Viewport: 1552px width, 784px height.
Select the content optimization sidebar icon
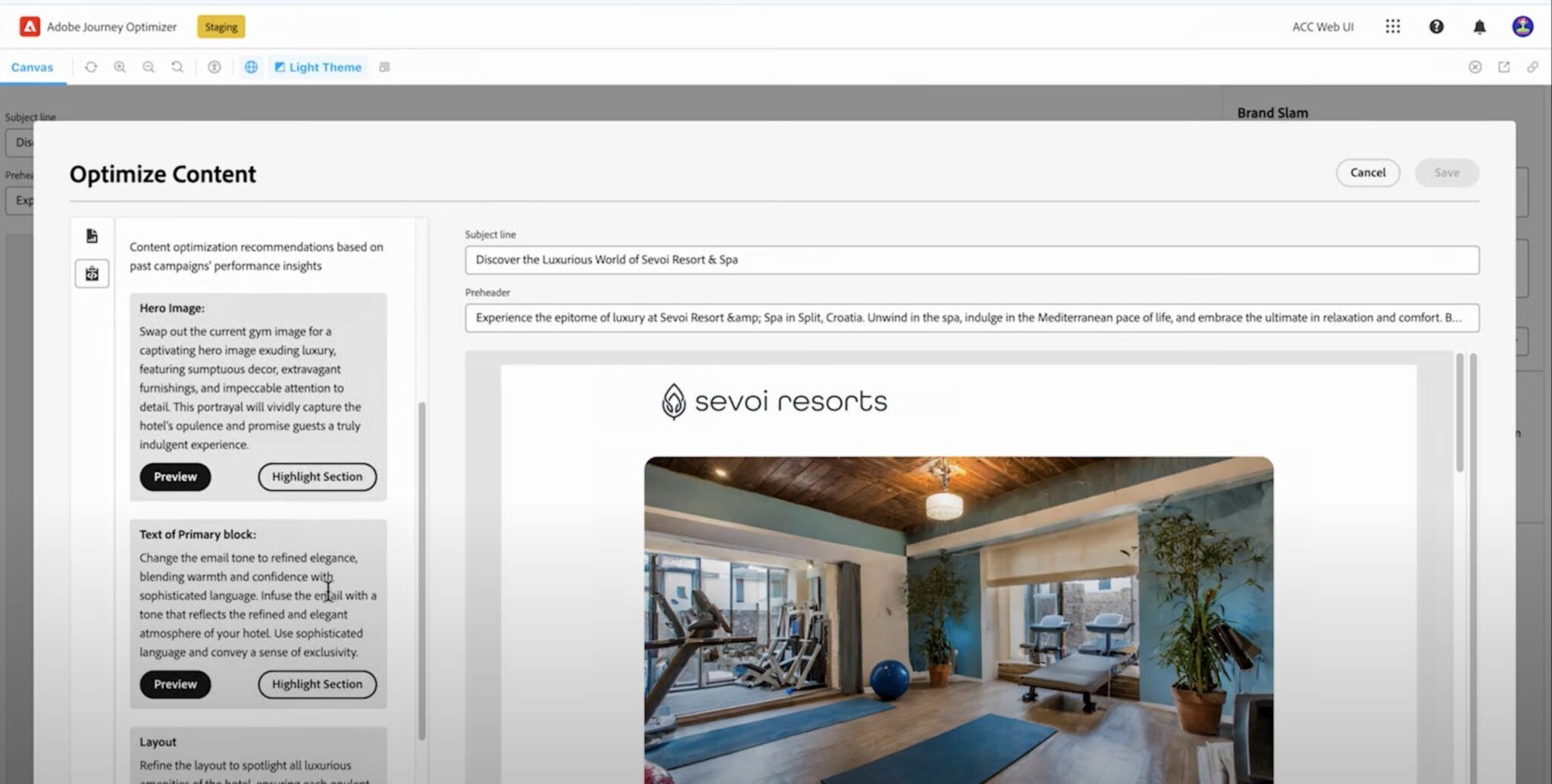pyautogui.click(x=92, y=273)
